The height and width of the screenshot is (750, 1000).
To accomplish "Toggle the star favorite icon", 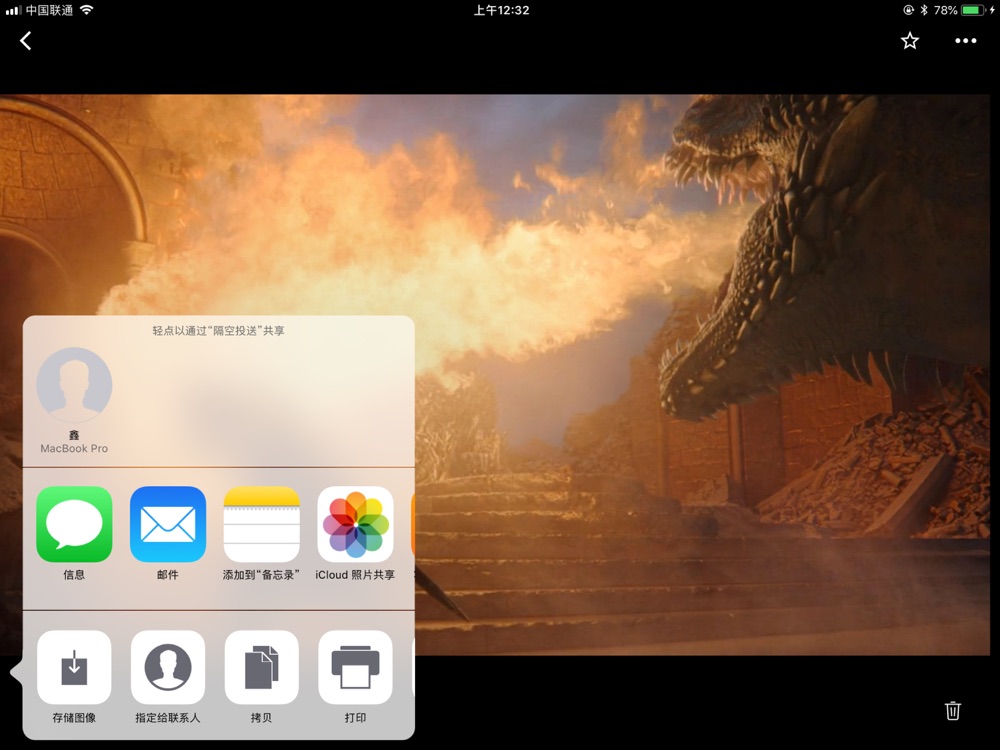I will click(909, 41).
